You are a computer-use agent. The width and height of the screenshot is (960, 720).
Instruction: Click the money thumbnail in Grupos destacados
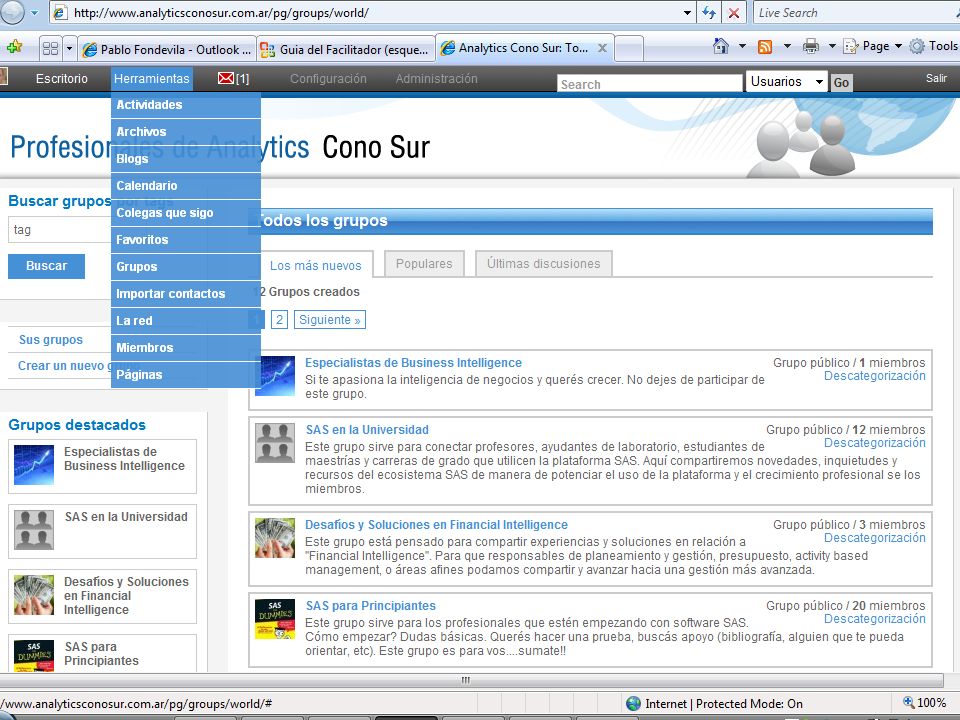click(34, 594)
